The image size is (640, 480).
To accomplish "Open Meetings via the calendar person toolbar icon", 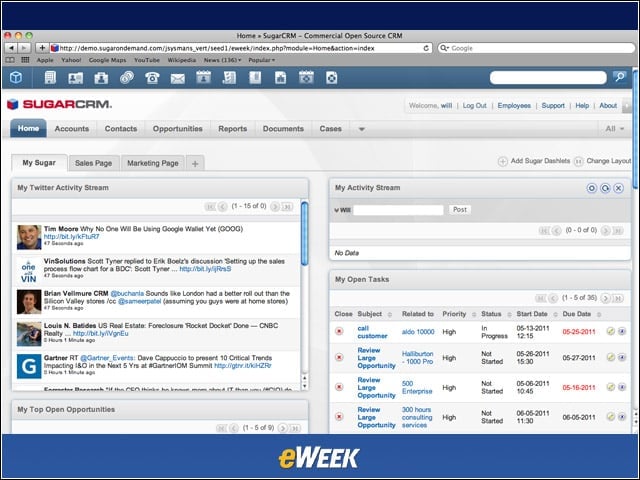I will pos(203,78).
